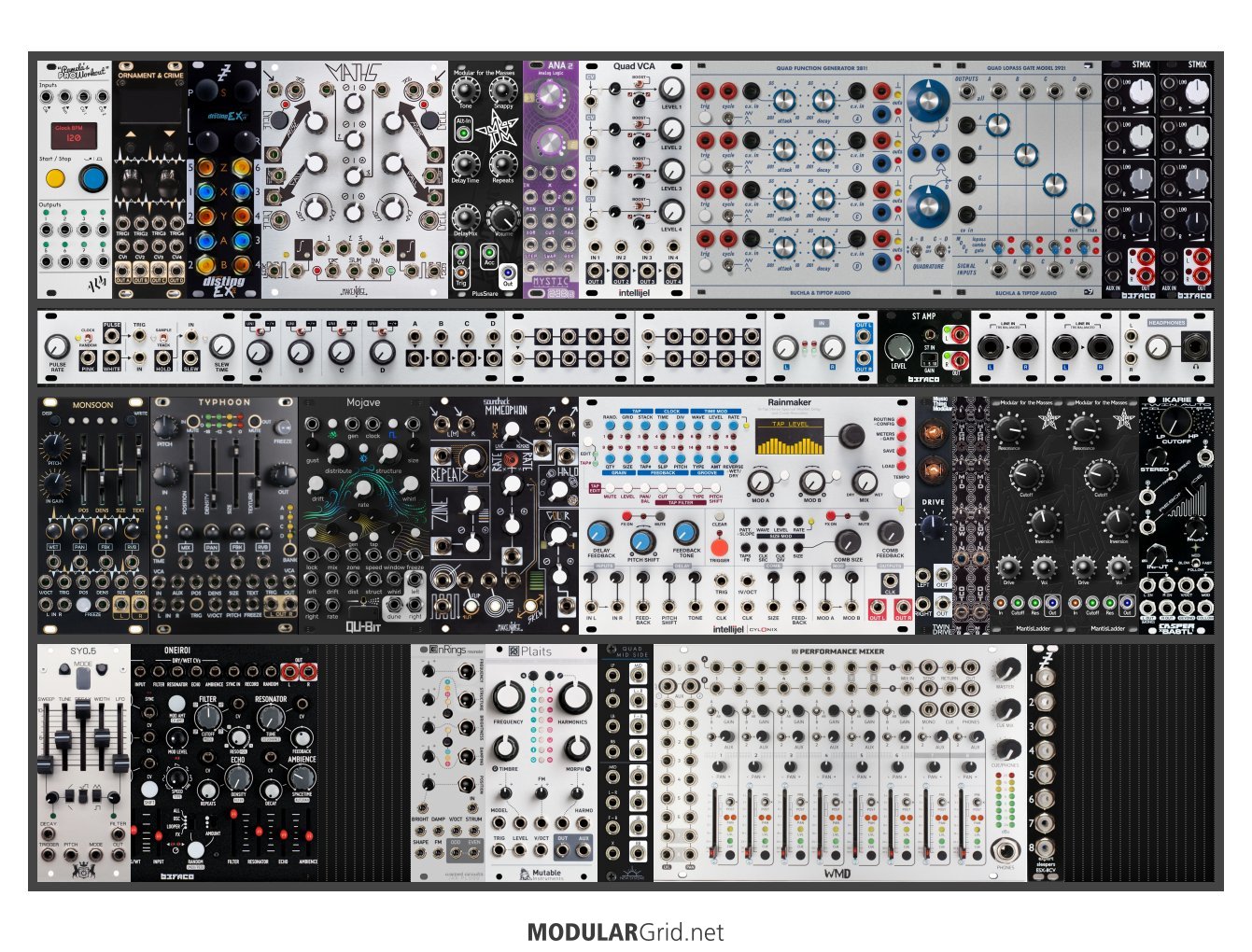Click the Acc input jack on PlusSnare
The image size is (1252, 952).
click(488, 252)
